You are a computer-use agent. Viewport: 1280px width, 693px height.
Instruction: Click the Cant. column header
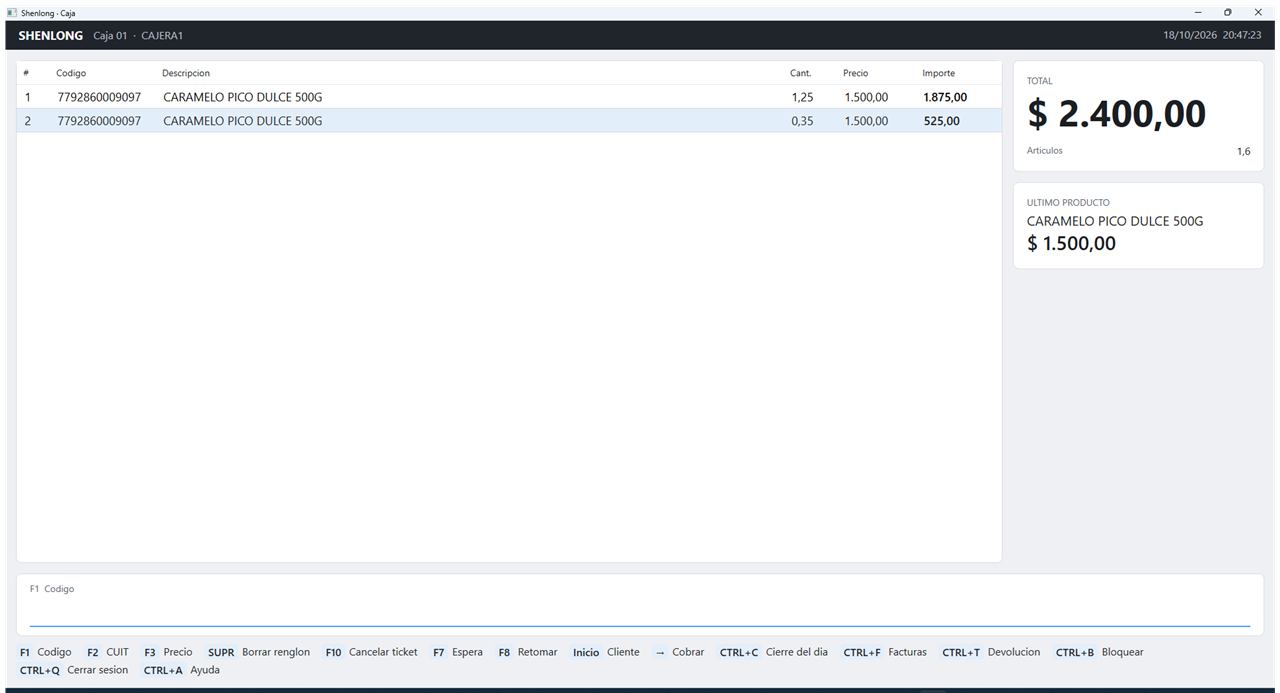(x=800, y=73)
